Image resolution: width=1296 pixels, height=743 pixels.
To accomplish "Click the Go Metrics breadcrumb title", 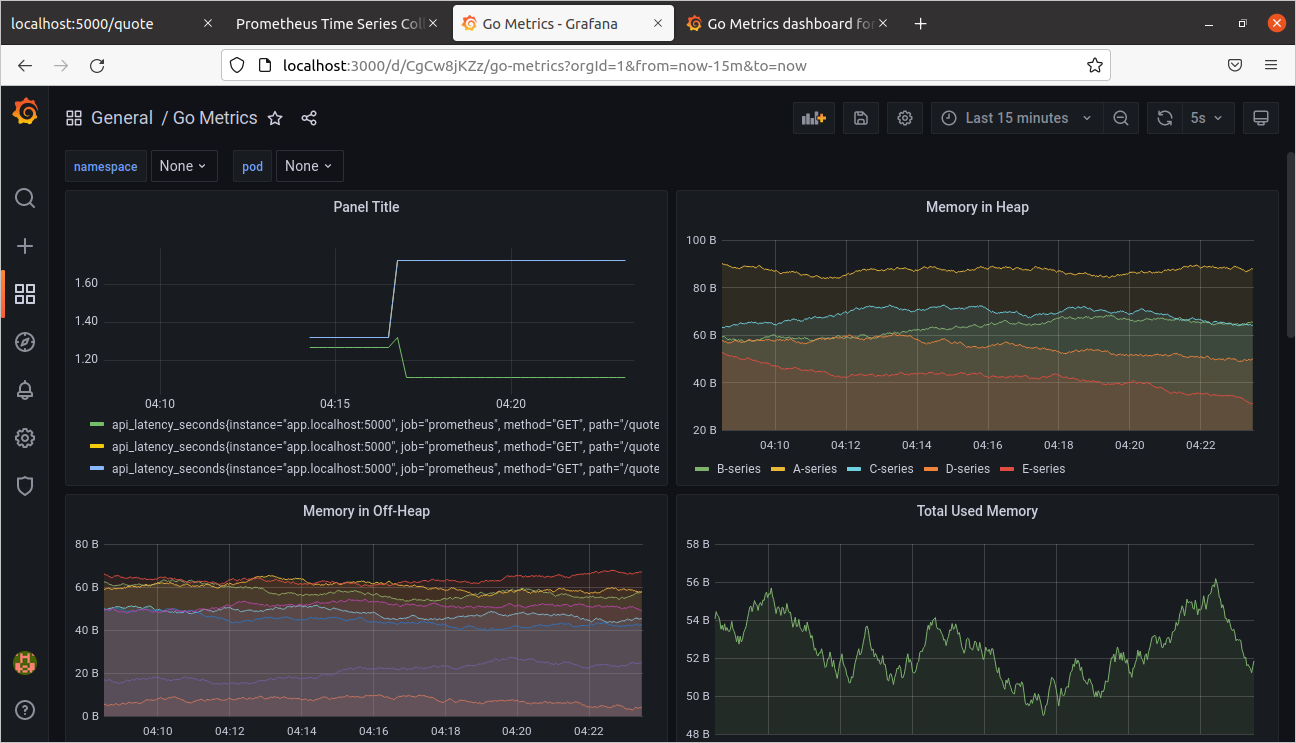I will 215,118.
